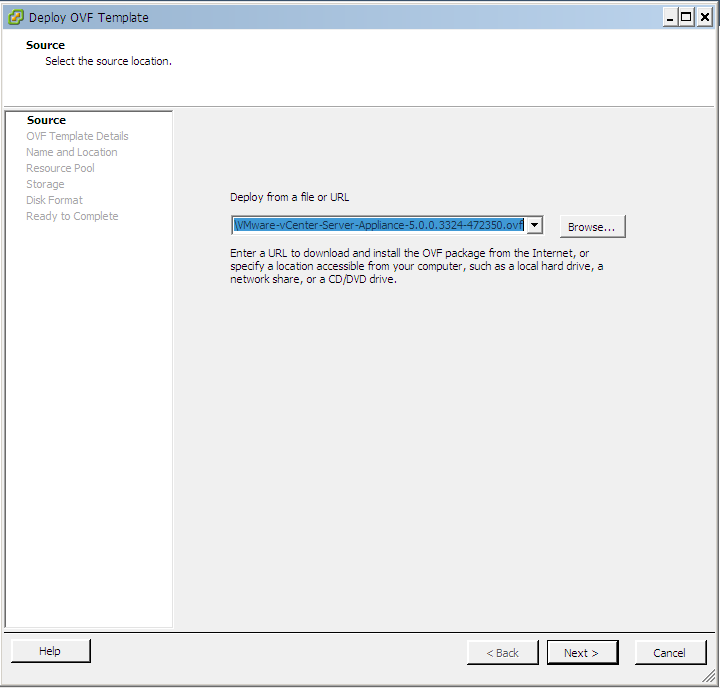This screenshot has width=720, height=688.
Task: Click into the OVF file path field
Action: click(x=379, y=225)
